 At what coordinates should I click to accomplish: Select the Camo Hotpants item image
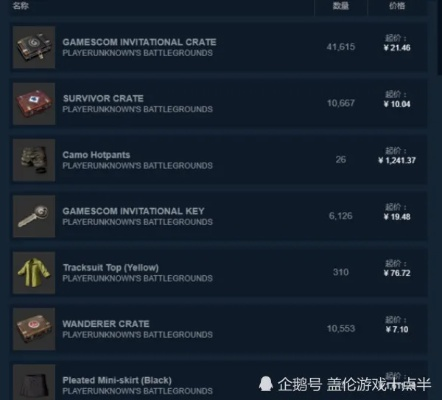click(34, 160)
